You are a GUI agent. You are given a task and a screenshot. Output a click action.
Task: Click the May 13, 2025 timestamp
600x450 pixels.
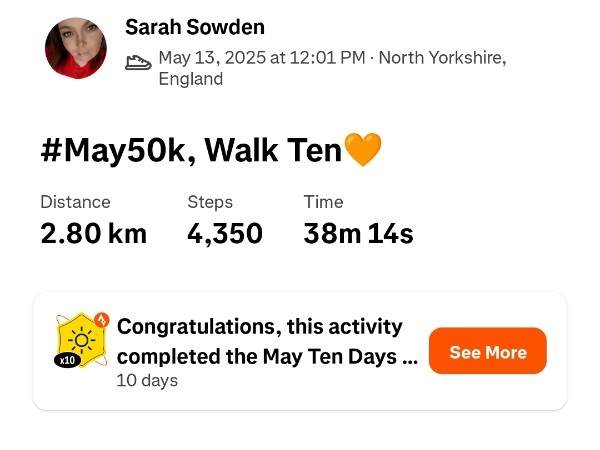pos(262,58)
